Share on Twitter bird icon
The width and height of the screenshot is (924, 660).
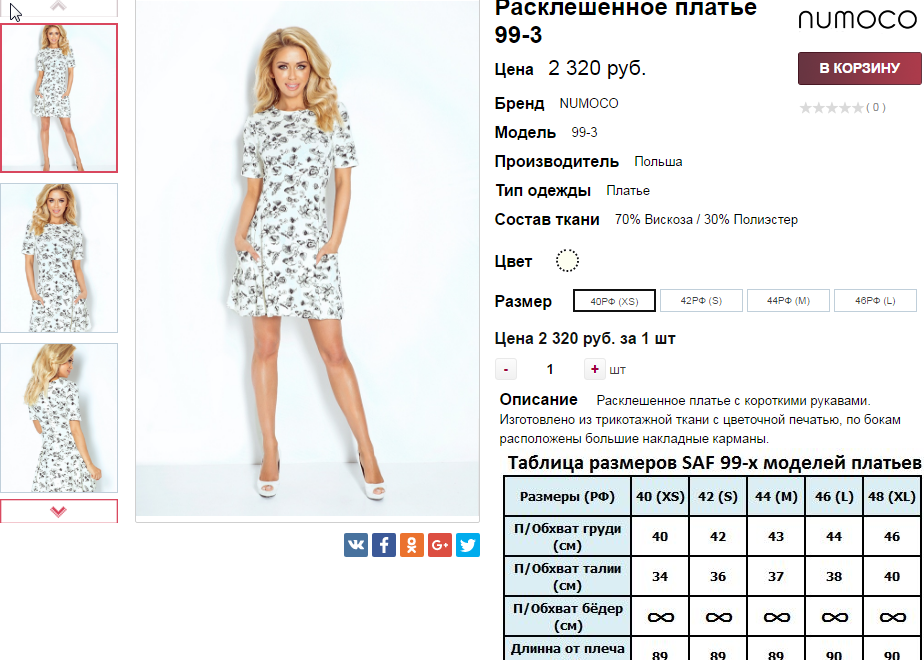point(468,544)
